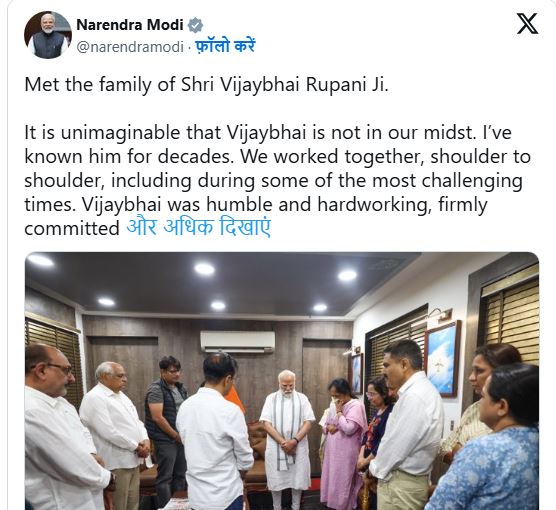This screenshot has height=510, width=556.
Task: Click the paragraph starting "It is unimaginable"
Action: [x=278, y=180]
